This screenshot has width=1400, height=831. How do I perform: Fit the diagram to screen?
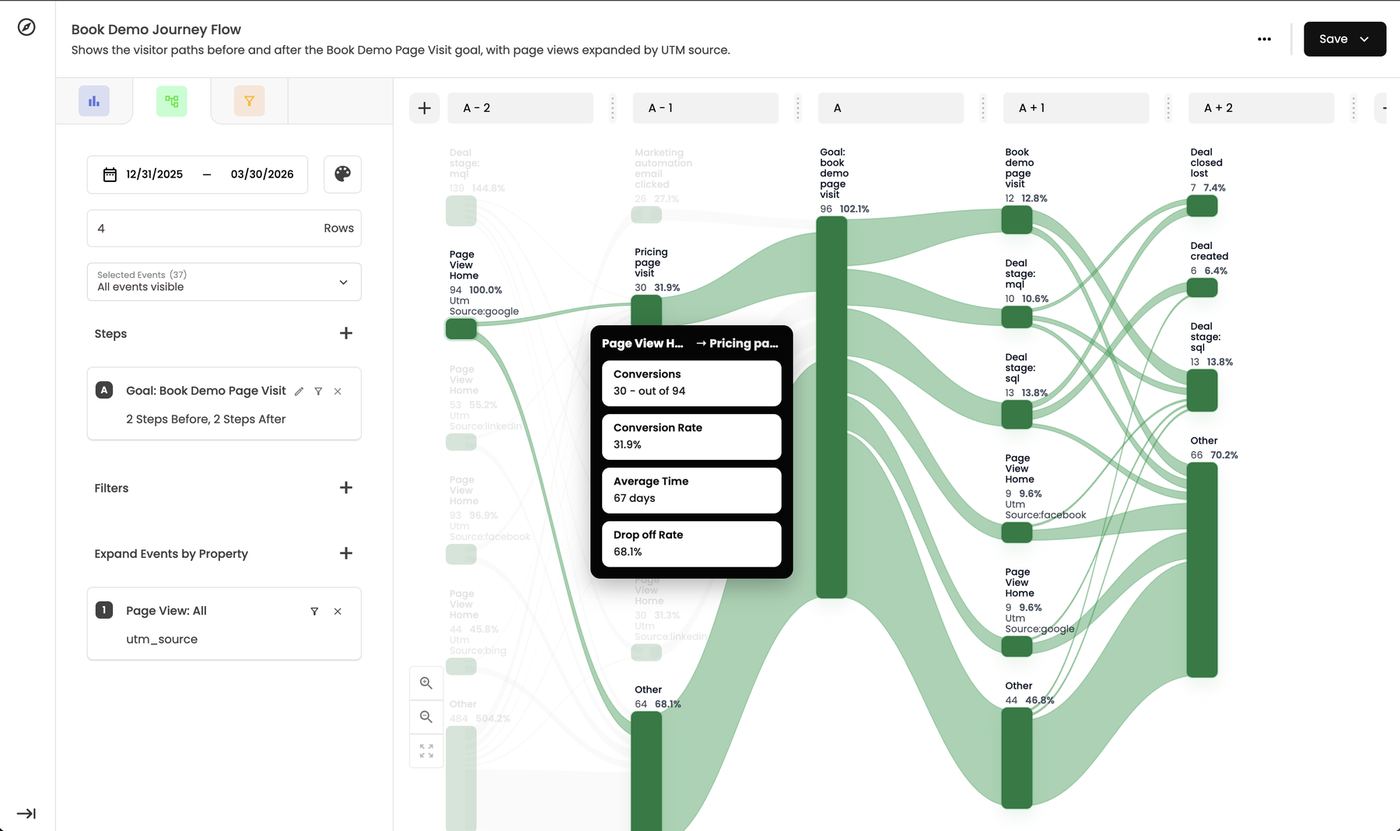[x=426, y=751]
